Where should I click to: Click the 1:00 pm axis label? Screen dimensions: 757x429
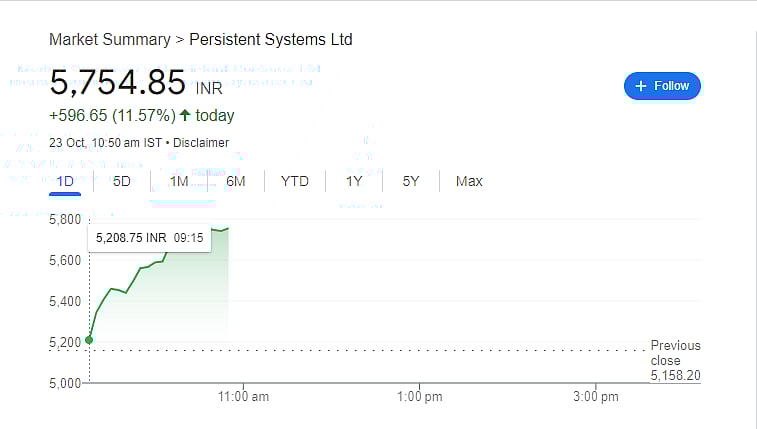tap(419, 397)
